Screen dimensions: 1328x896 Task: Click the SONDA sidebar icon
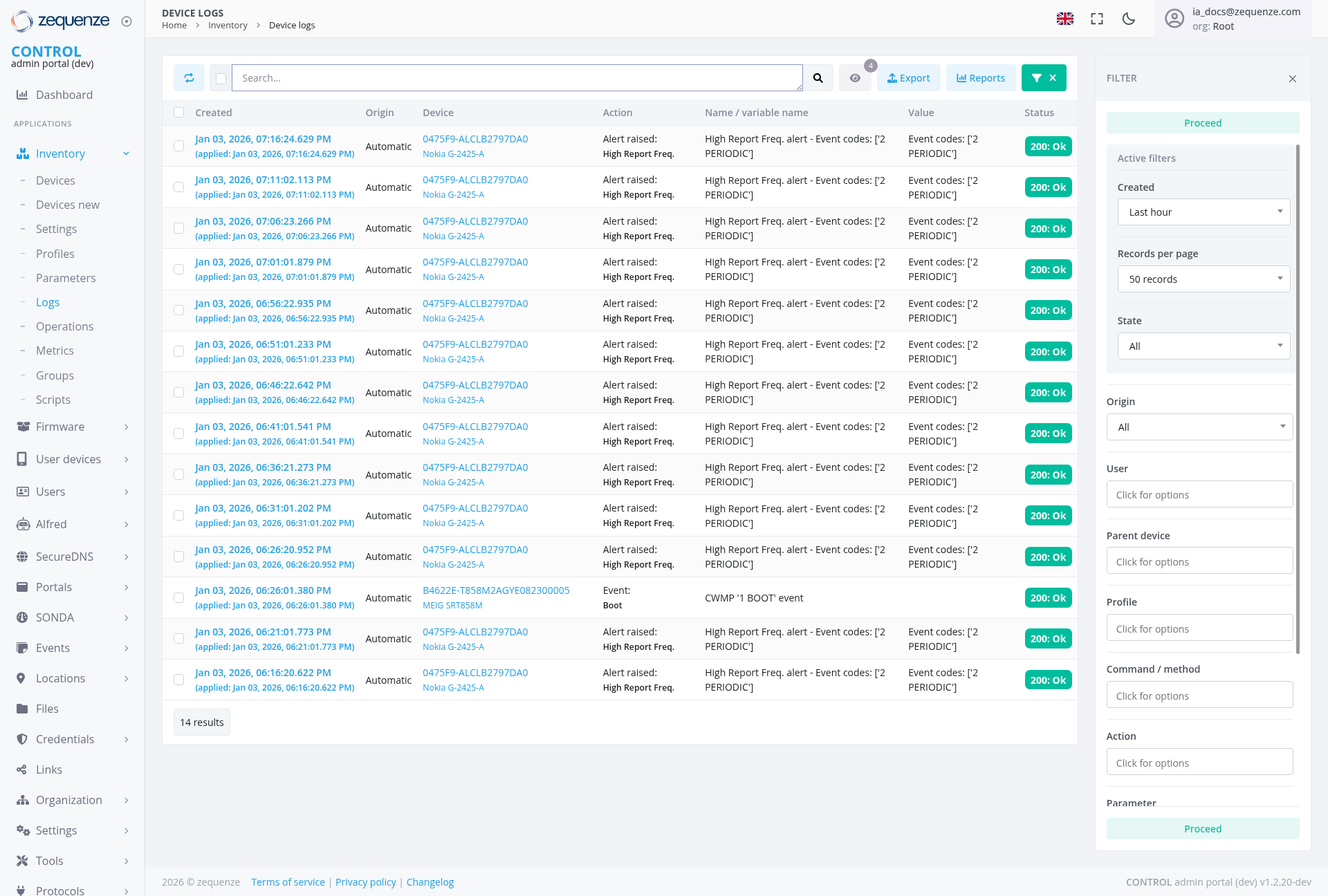point(23,617)
